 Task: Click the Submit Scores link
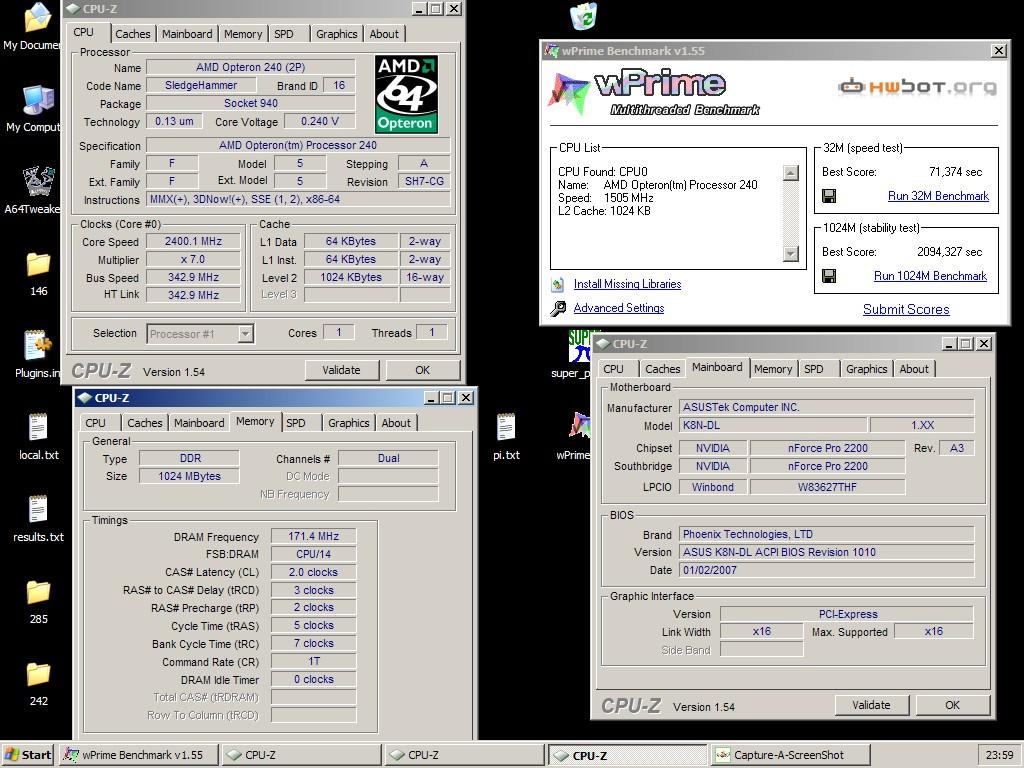(906, 310)
